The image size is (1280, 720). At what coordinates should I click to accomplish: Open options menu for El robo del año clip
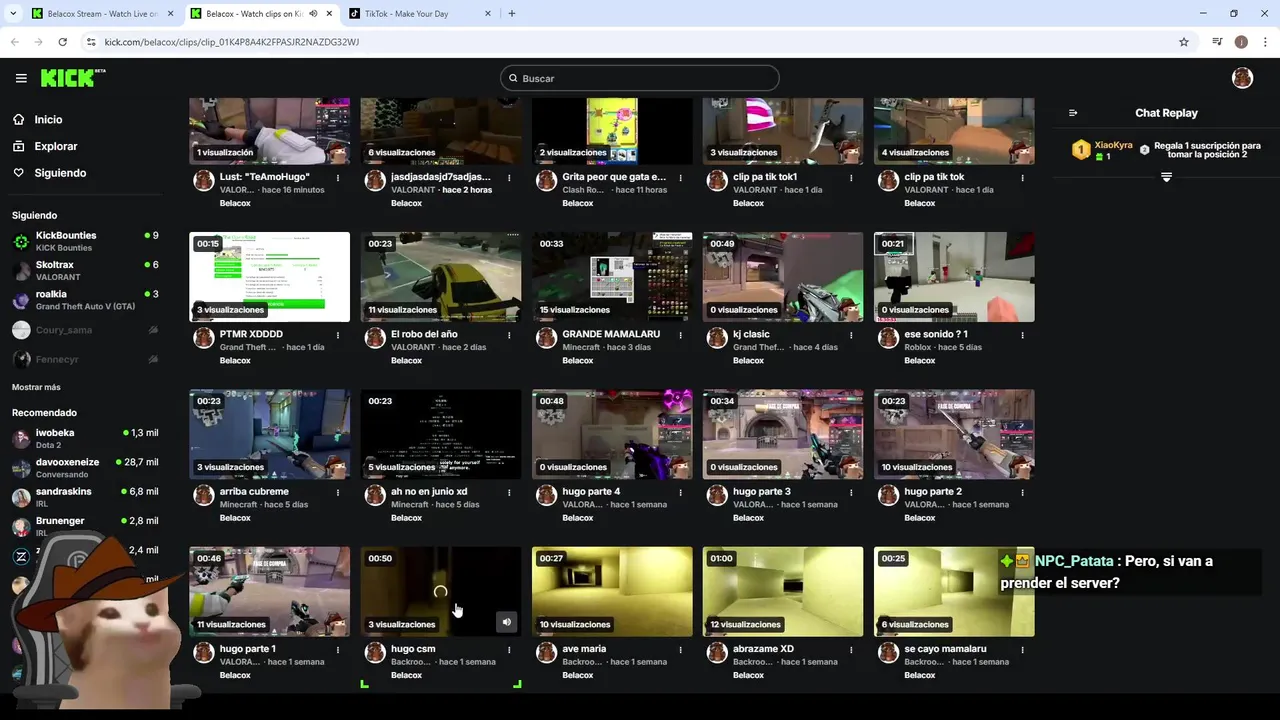click(509, 335)
